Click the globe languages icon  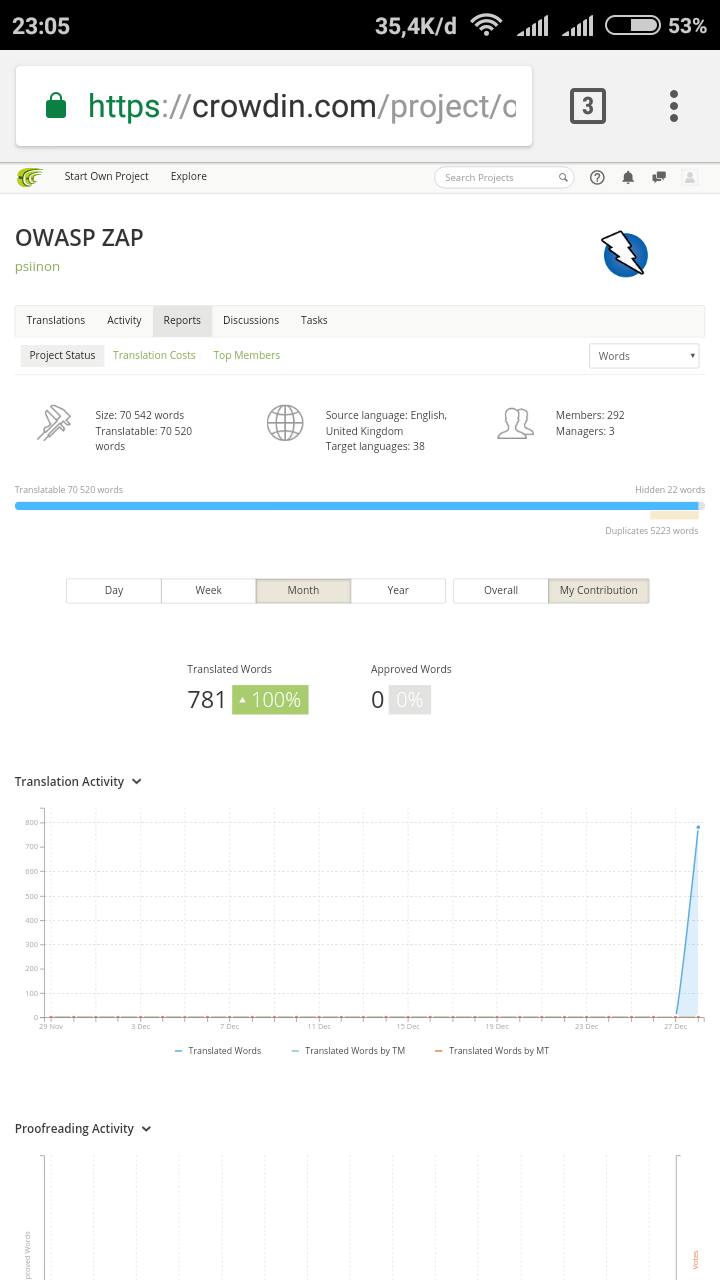(x=285, y=423)
